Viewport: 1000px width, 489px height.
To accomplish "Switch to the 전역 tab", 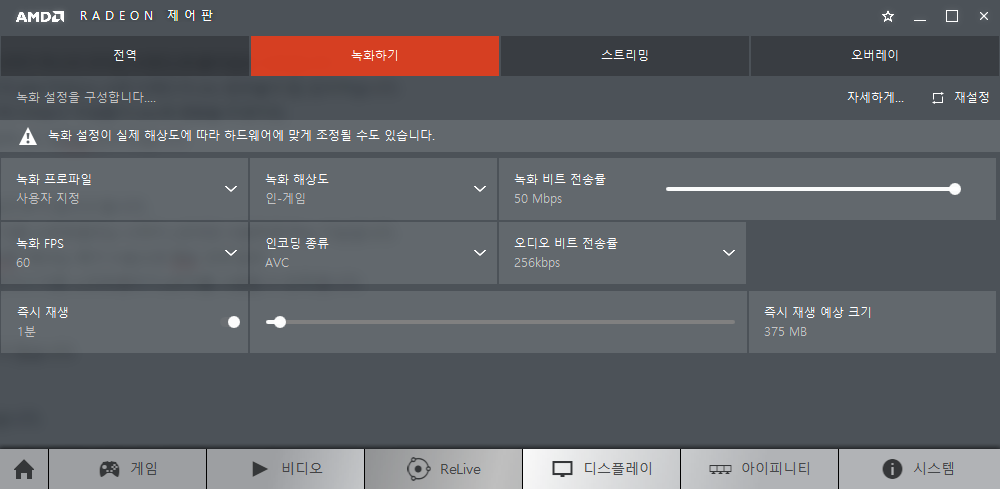I will (x=125, y=56).
